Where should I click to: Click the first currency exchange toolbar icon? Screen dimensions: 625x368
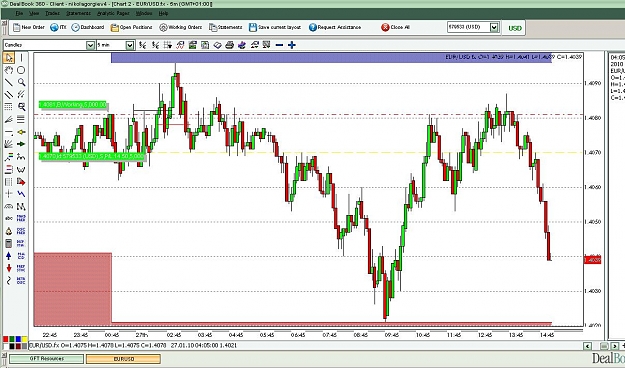click(143, 45)
